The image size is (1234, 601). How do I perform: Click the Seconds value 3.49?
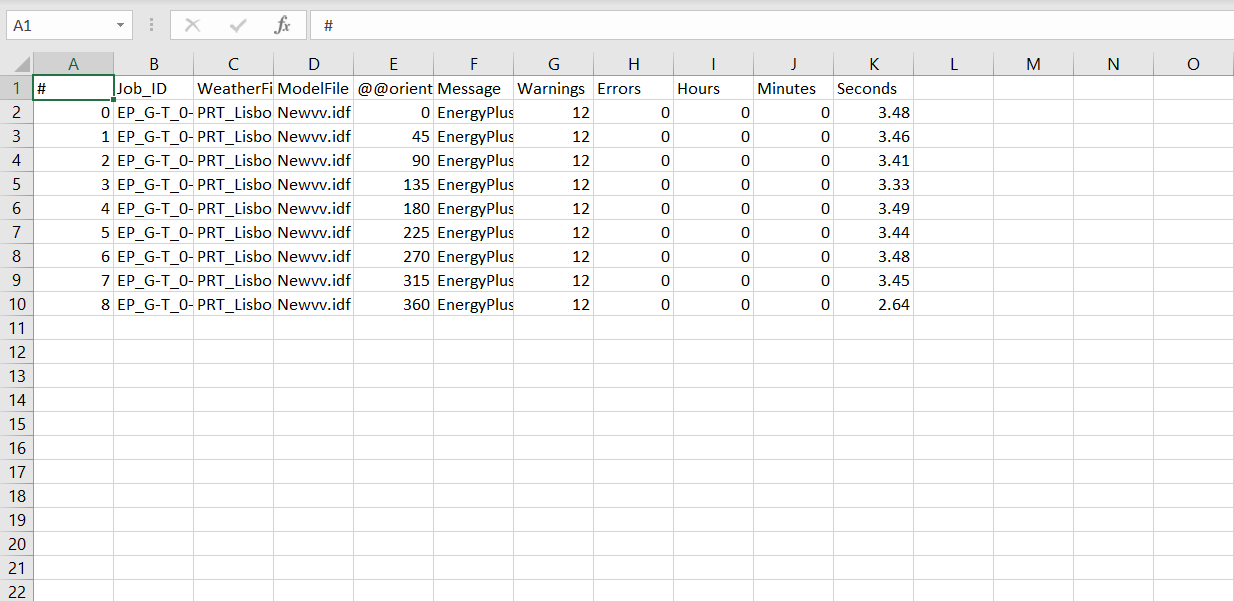873,208
